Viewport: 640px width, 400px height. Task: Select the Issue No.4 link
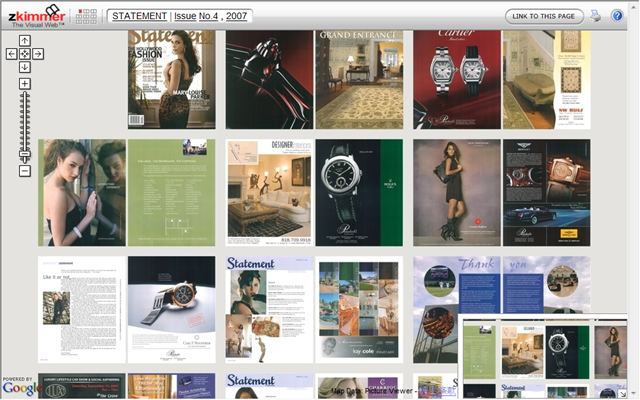pyautogui.click(x=194, y=16)
